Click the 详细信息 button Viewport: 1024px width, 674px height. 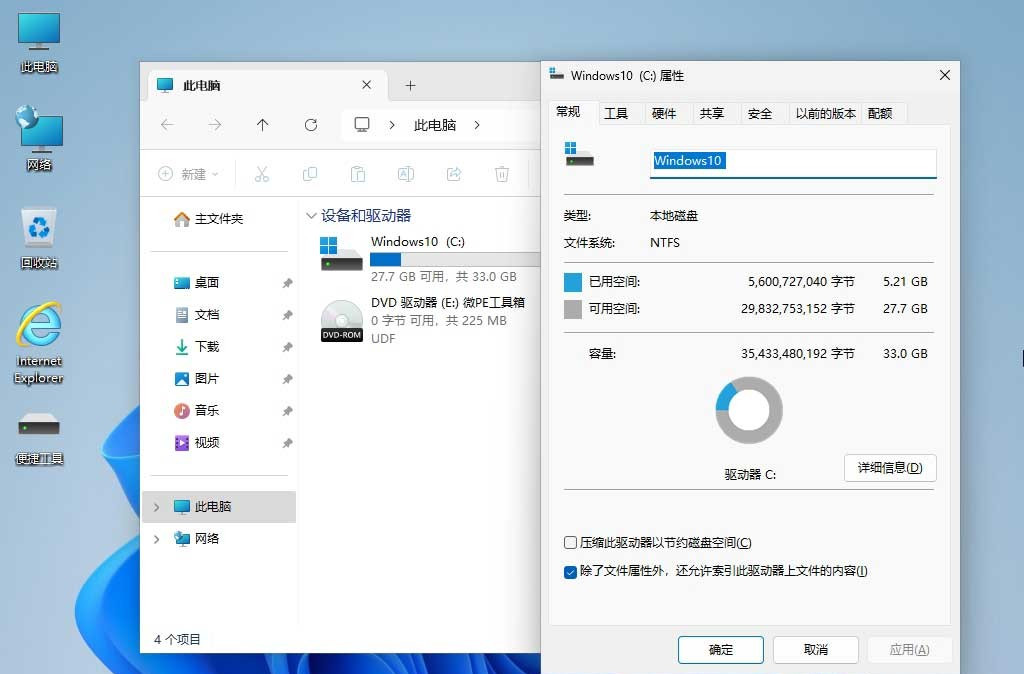(889, 467)
